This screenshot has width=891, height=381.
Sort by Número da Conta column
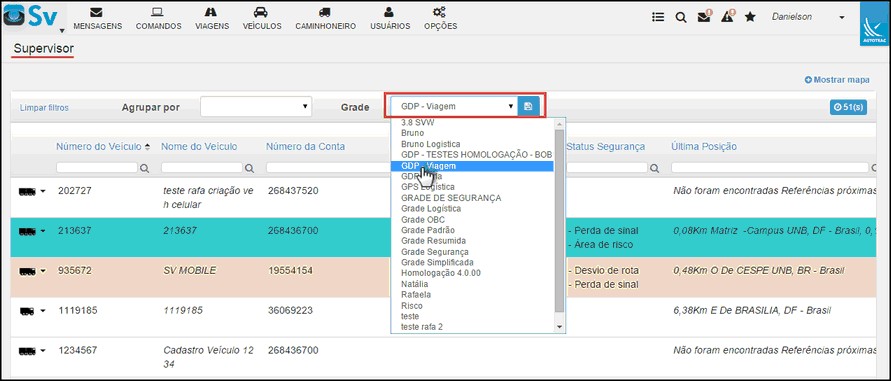click(305, 147)
